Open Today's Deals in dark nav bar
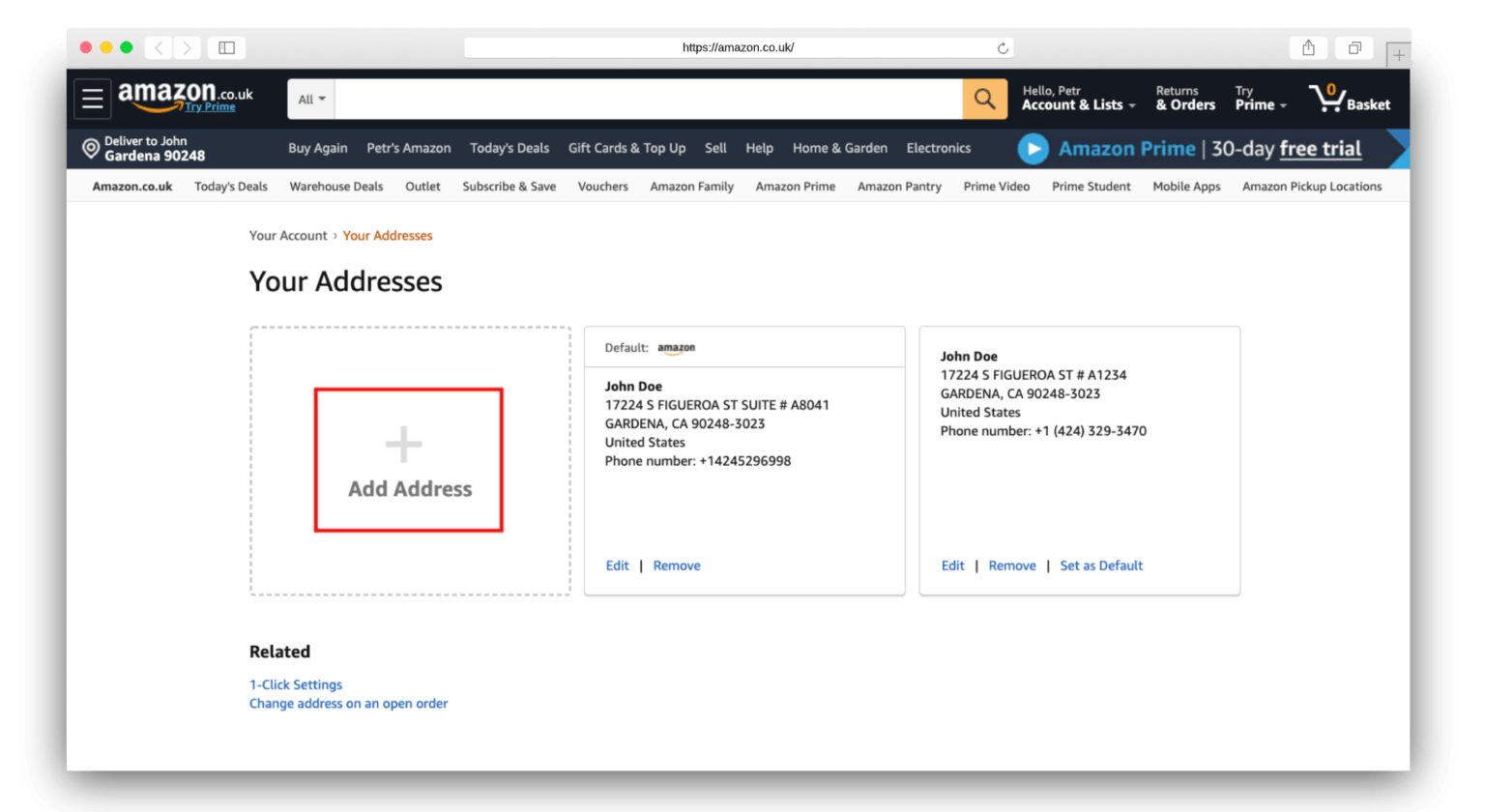1485x812 pixels. tap(510, 148)
